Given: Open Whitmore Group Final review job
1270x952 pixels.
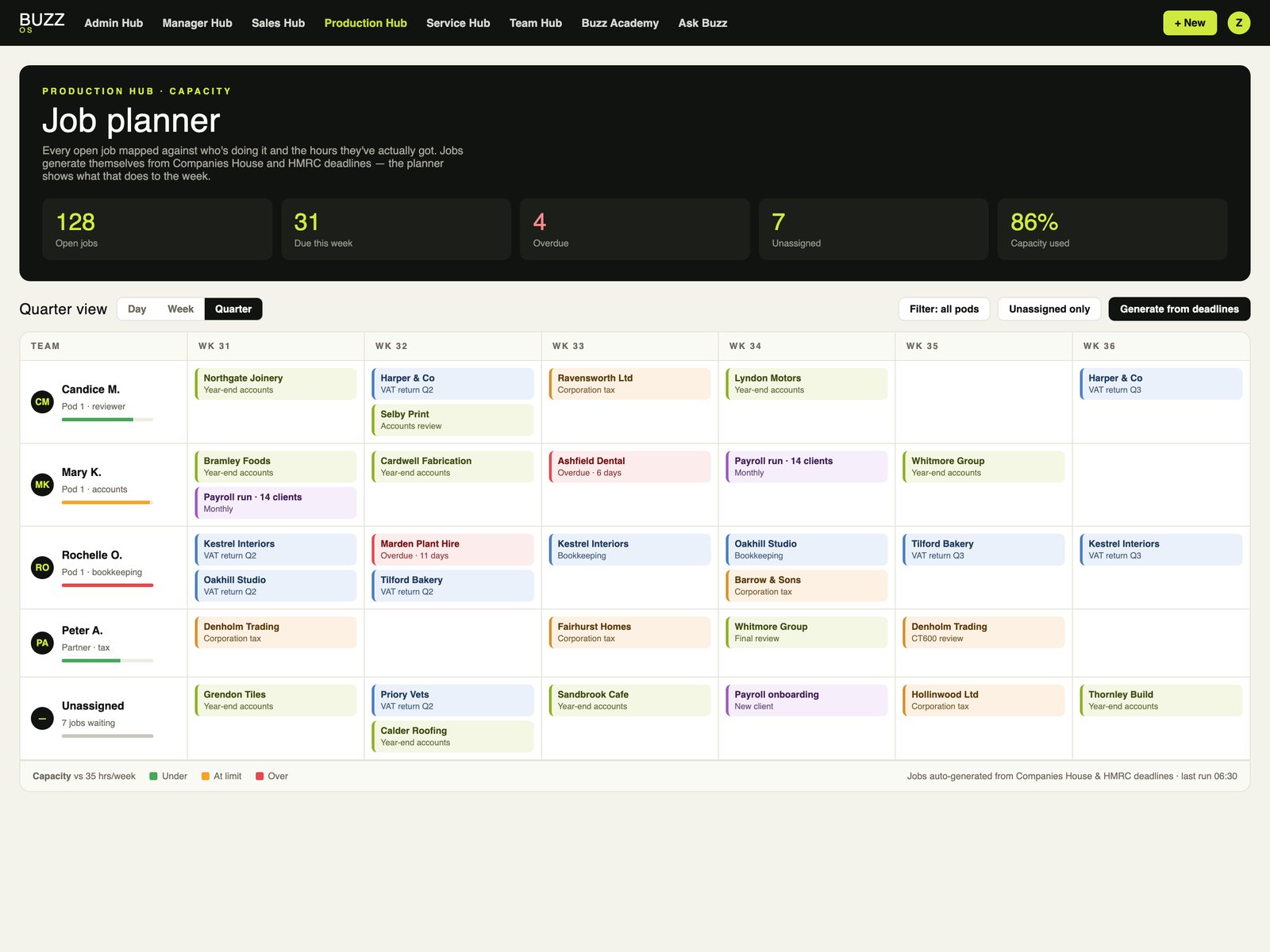Looking at the screenshot, I should pos(807,632).
